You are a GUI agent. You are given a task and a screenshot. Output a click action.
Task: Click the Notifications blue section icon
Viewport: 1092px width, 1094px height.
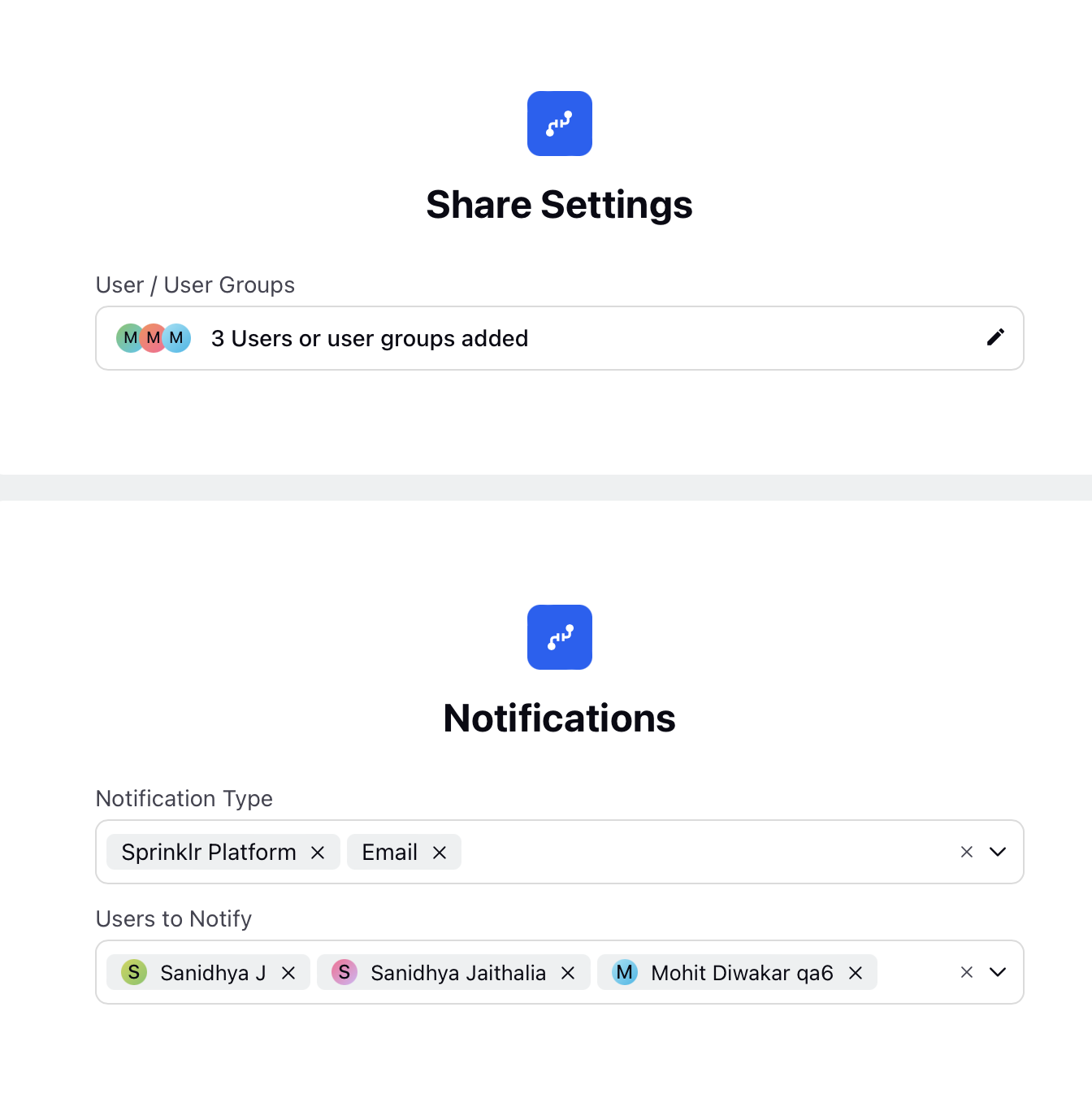[560, 637]
